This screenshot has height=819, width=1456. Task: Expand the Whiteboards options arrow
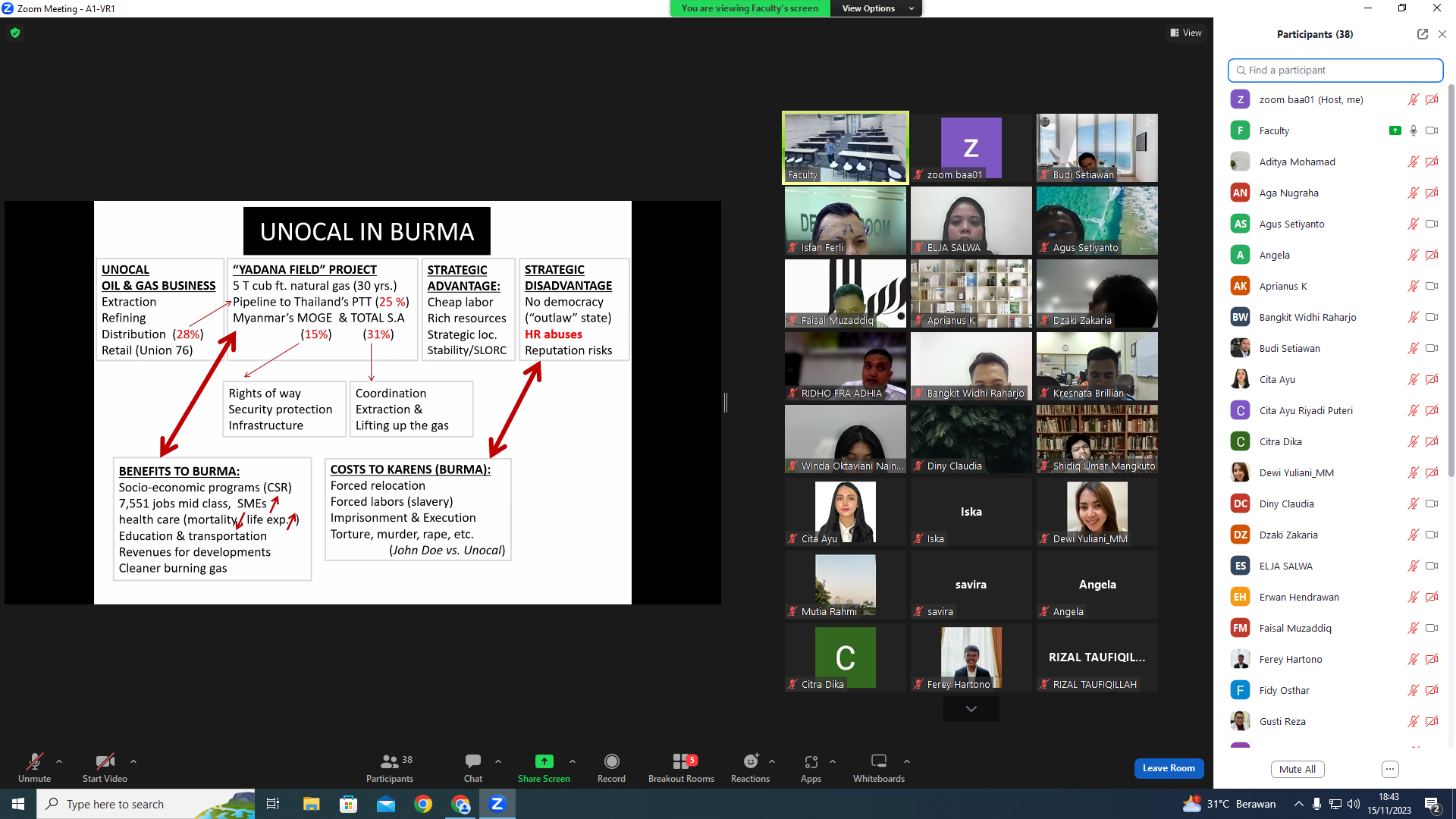tap(907, 761)
